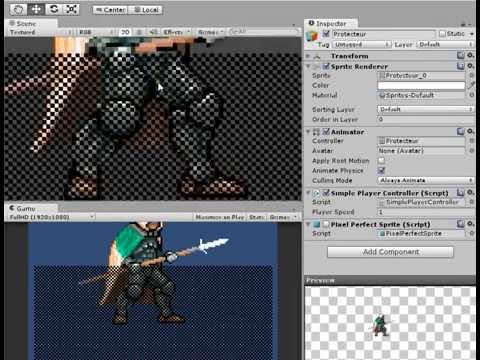Open Pixel Perfect Sprite help book icon
480x360 pixels.
coord(461,224)
